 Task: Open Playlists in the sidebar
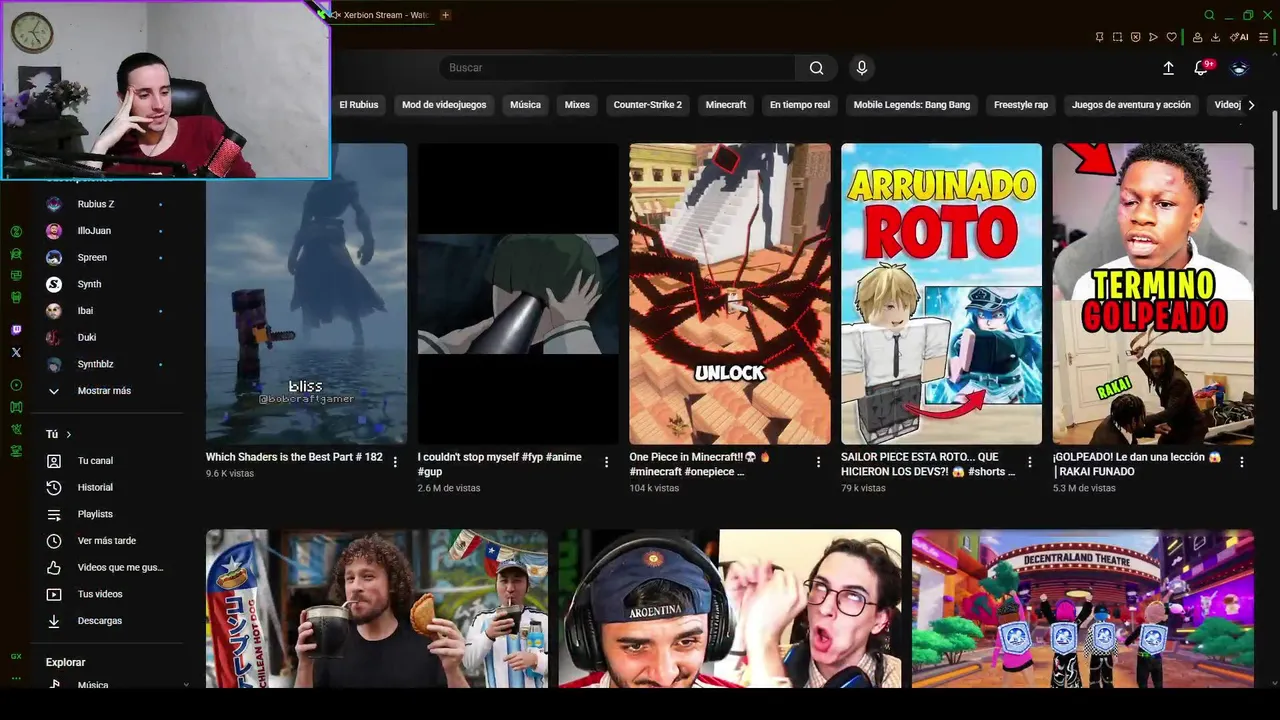click(x=108, y=514)
